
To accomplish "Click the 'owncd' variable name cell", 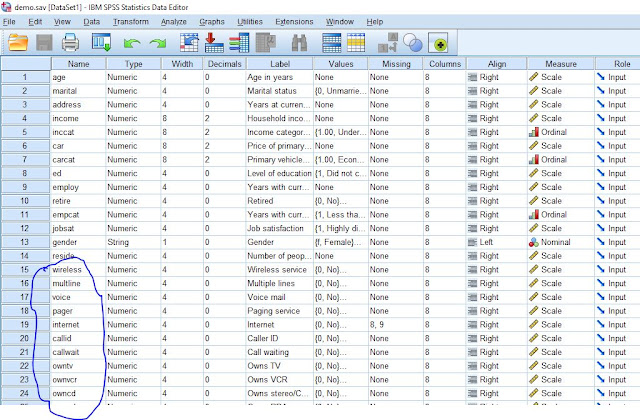I will pos(78,393).
